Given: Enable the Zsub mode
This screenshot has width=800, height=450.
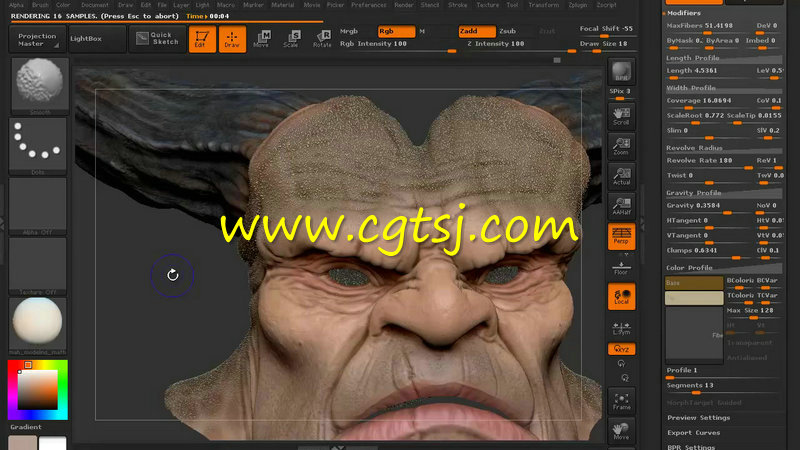Looking at the screenshot, I should point(507,31).
